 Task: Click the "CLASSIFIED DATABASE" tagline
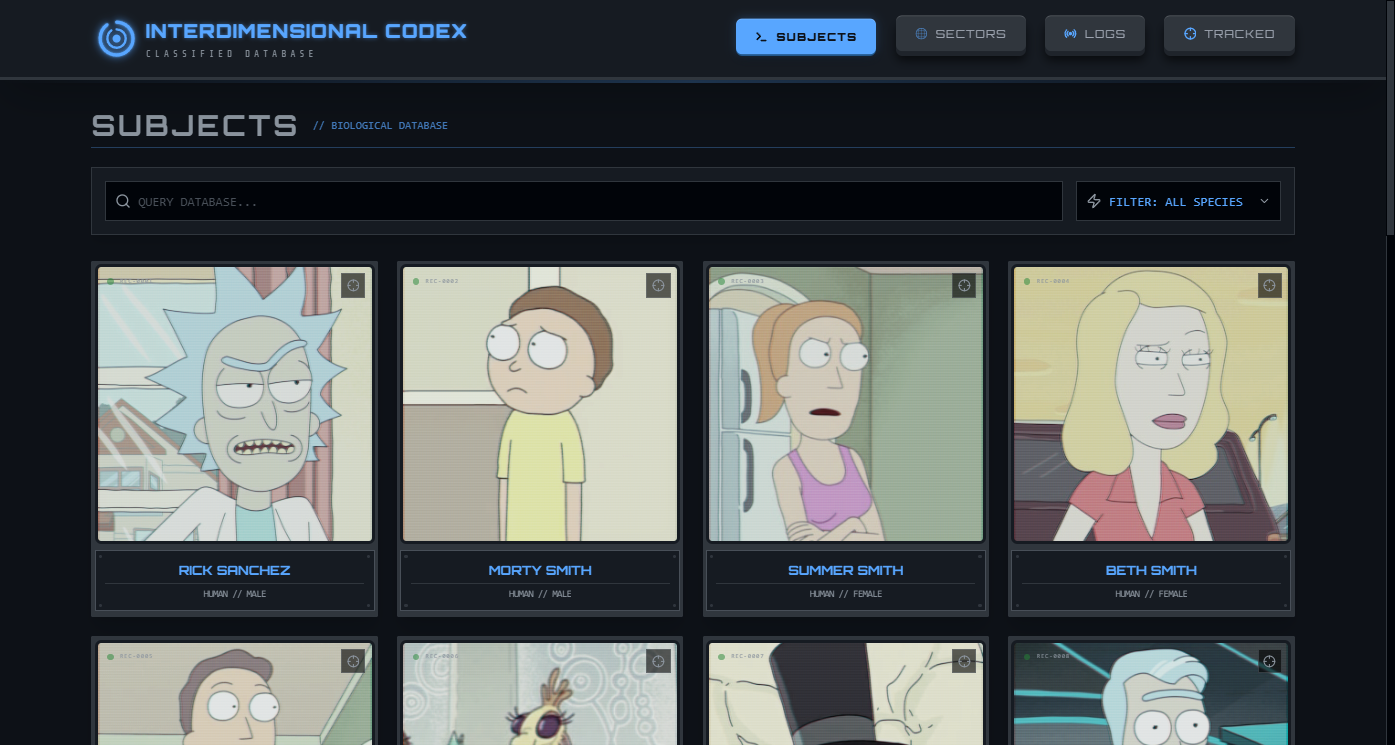click(231, 54)
